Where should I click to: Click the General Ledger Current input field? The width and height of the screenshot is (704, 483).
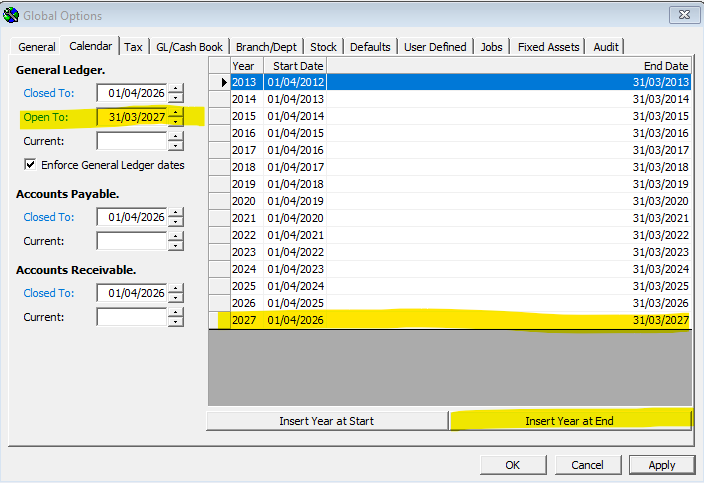131,141
